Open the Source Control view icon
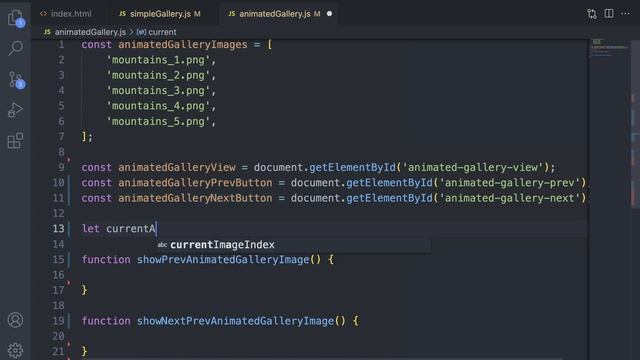The height and width of the screenshot is (360, 640). point(16,80)
